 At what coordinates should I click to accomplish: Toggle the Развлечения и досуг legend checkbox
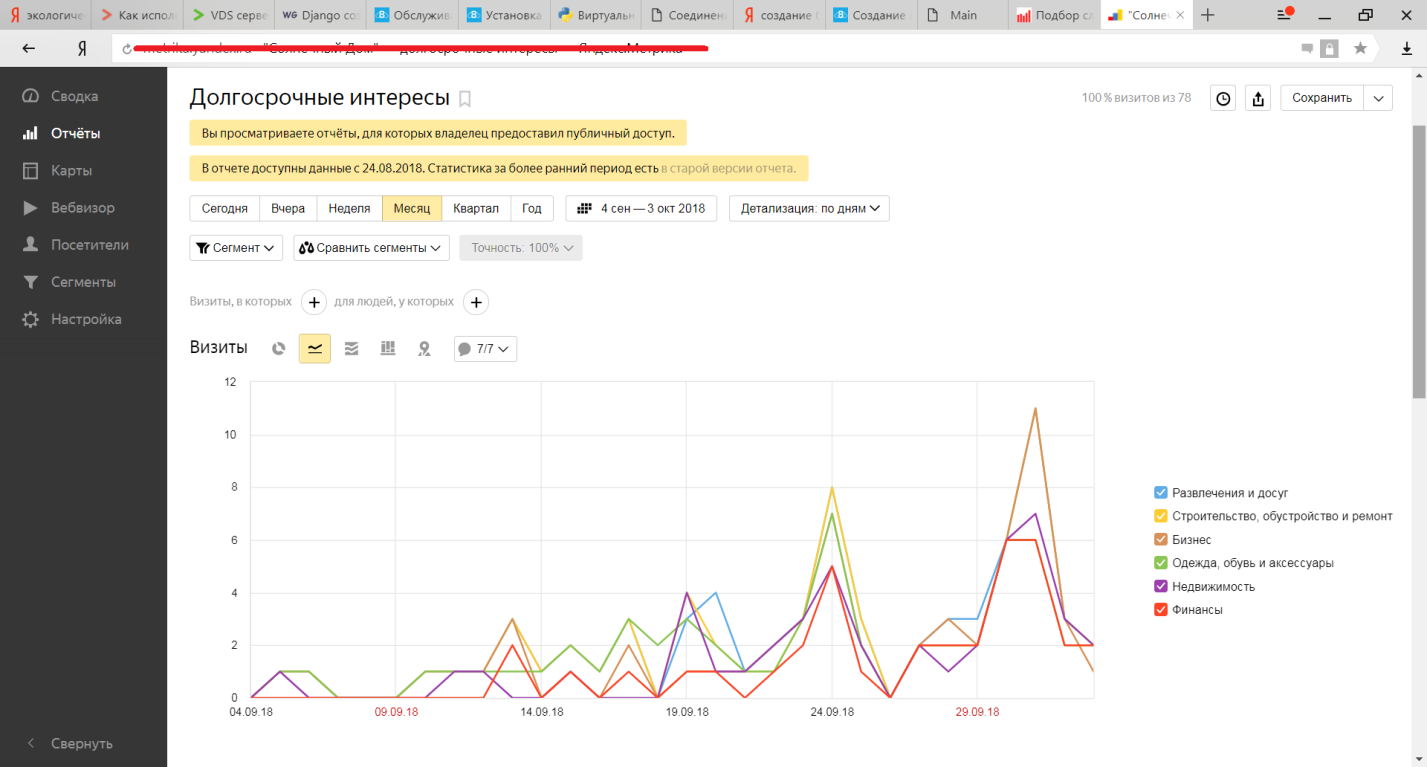click(x=1161, y=493)
